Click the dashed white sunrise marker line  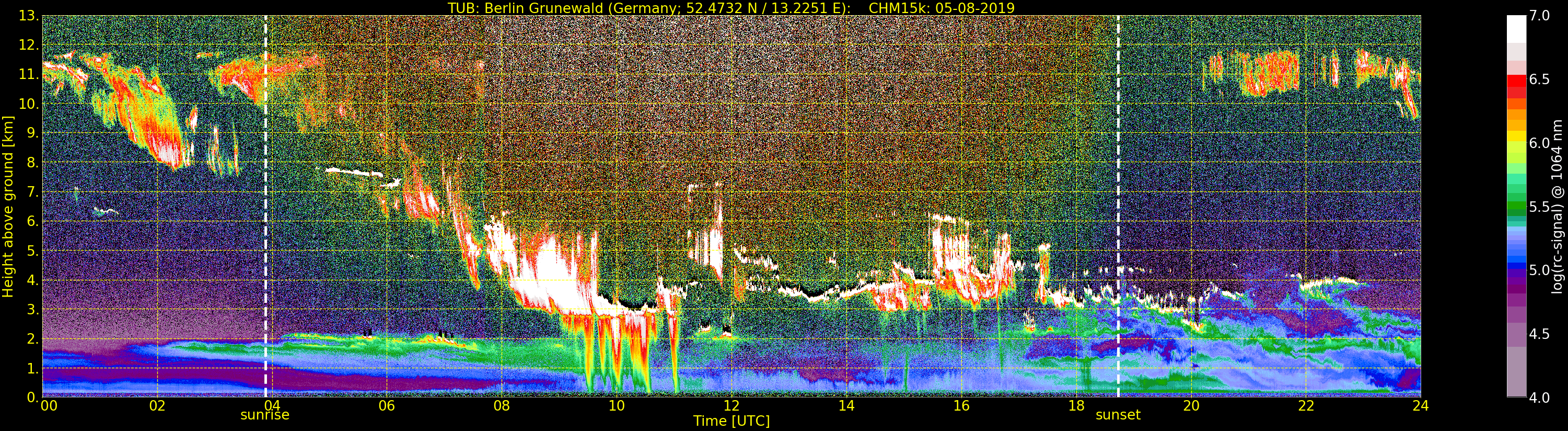(x=265, y=206)
